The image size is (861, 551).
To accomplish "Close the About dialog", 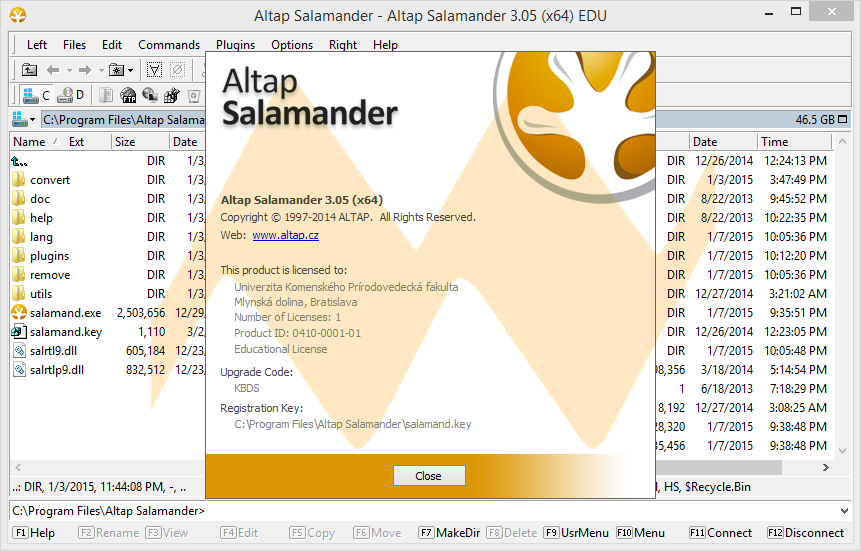I will coord(429,476).
